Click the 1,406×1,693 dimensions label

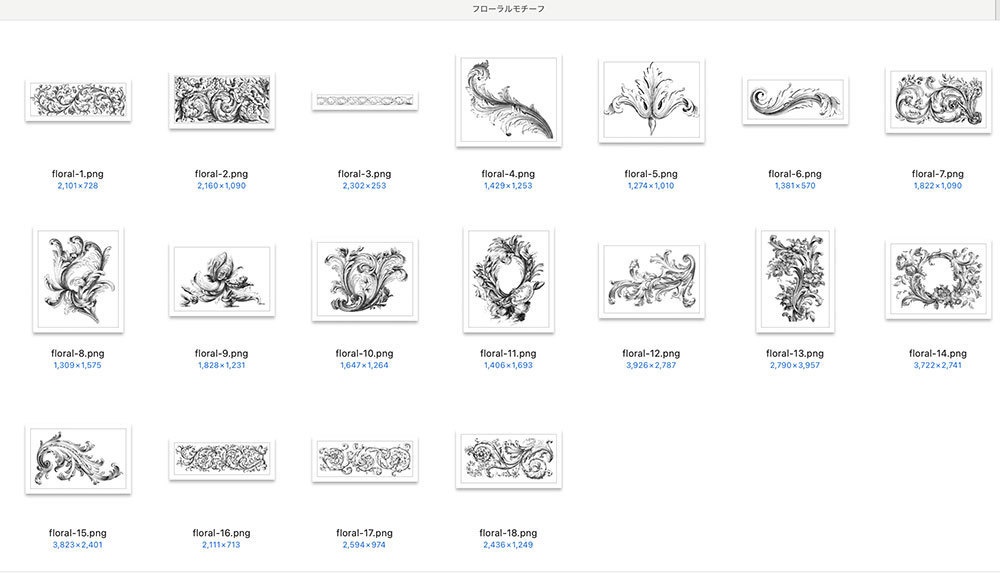click(508, 366)
